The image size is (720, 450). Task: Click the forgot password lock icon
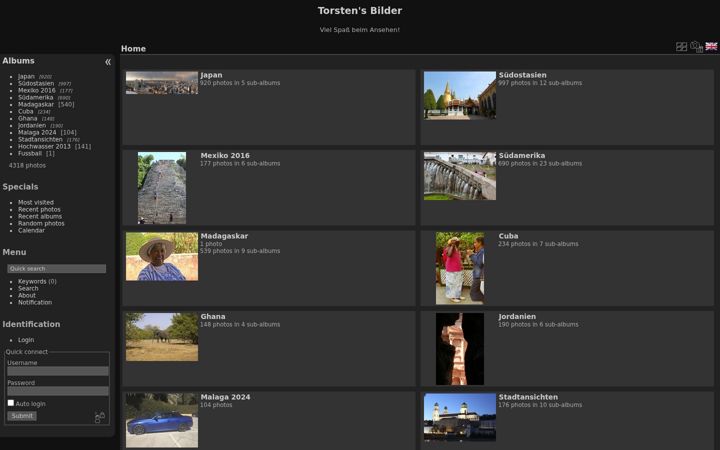click(100, 417)
